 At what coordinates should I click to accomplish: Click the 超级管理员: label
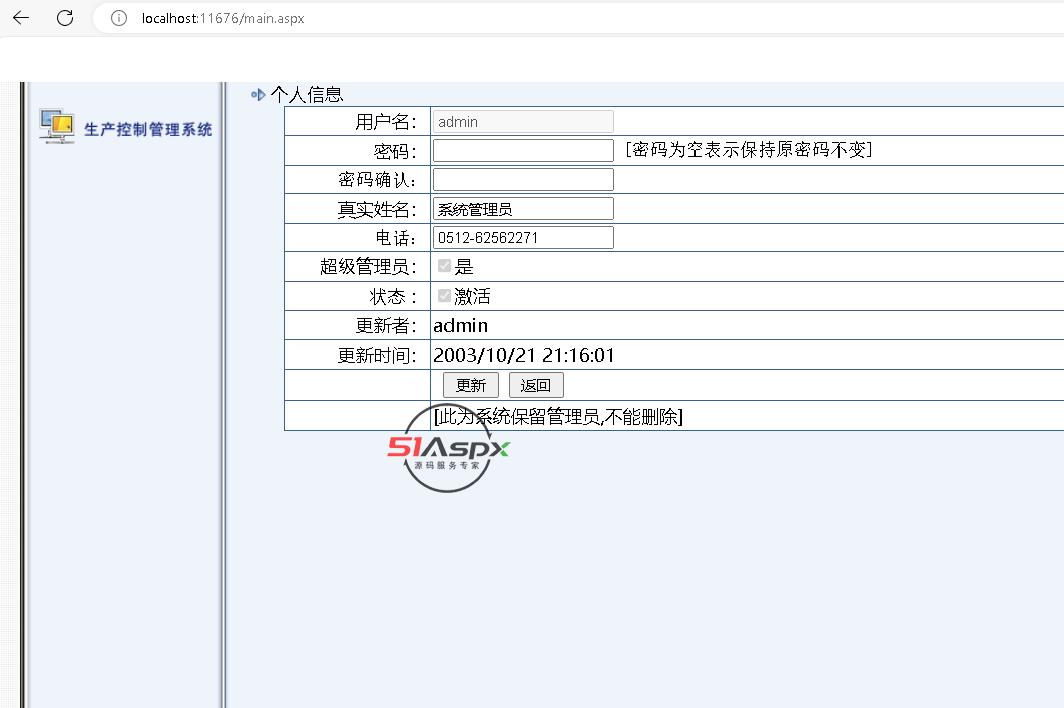(x=368, y=266)
